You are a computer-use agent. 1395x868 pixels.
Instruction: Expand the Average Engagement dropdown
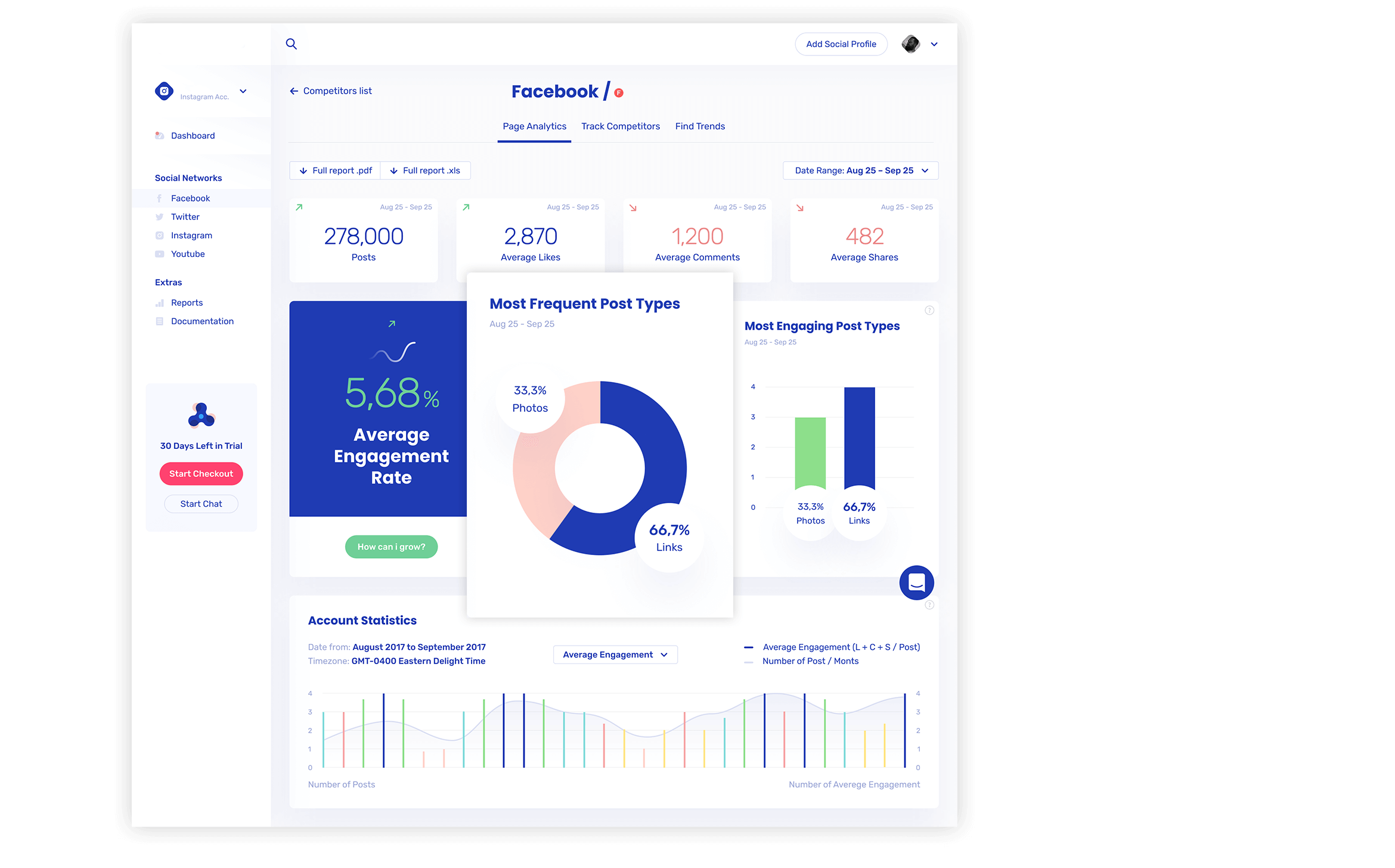(613, 654)
